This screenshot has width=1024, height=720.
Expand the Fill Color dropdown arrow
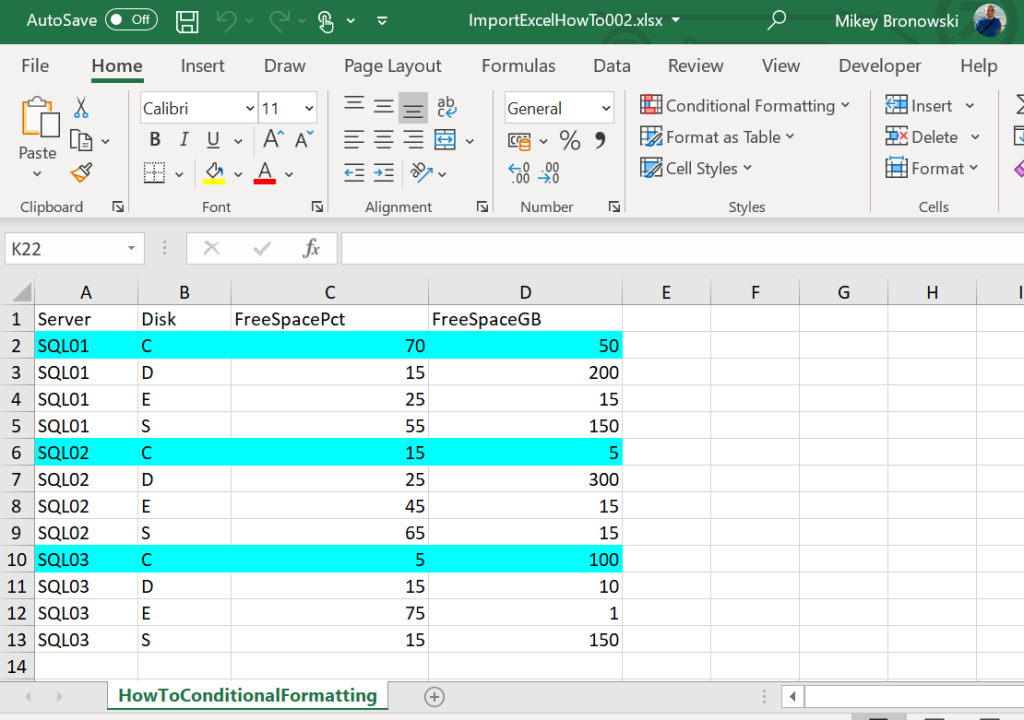pos(239,173)
